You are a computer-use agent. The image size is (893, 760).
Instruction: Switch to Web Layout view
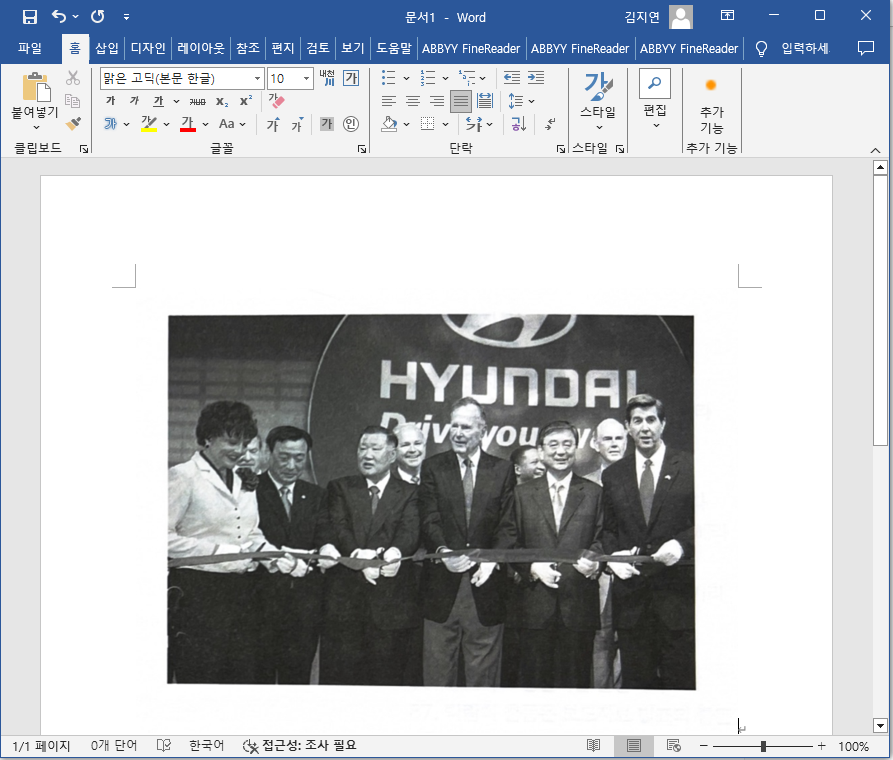(x=674, y=745)
